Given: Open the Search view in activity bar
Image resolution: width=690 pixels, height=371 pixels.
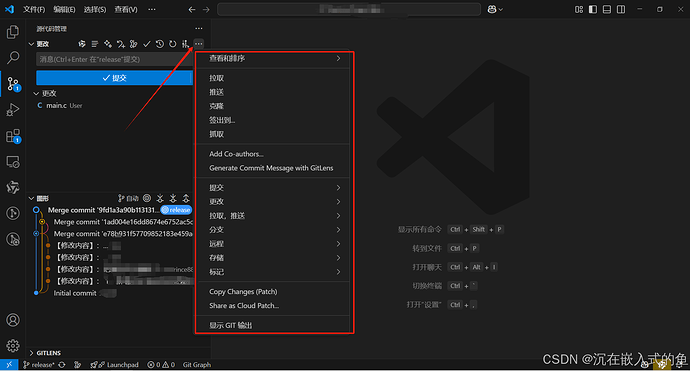Looking at the screenshot, I should click(x=13, y=57).
